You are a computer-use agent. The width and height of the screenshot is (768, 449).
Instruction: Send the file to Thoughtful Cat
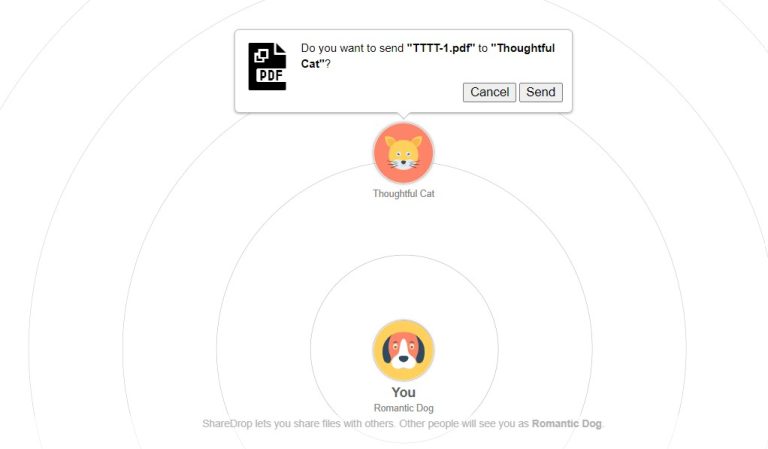pyautogui.click(x=541, y=92)
